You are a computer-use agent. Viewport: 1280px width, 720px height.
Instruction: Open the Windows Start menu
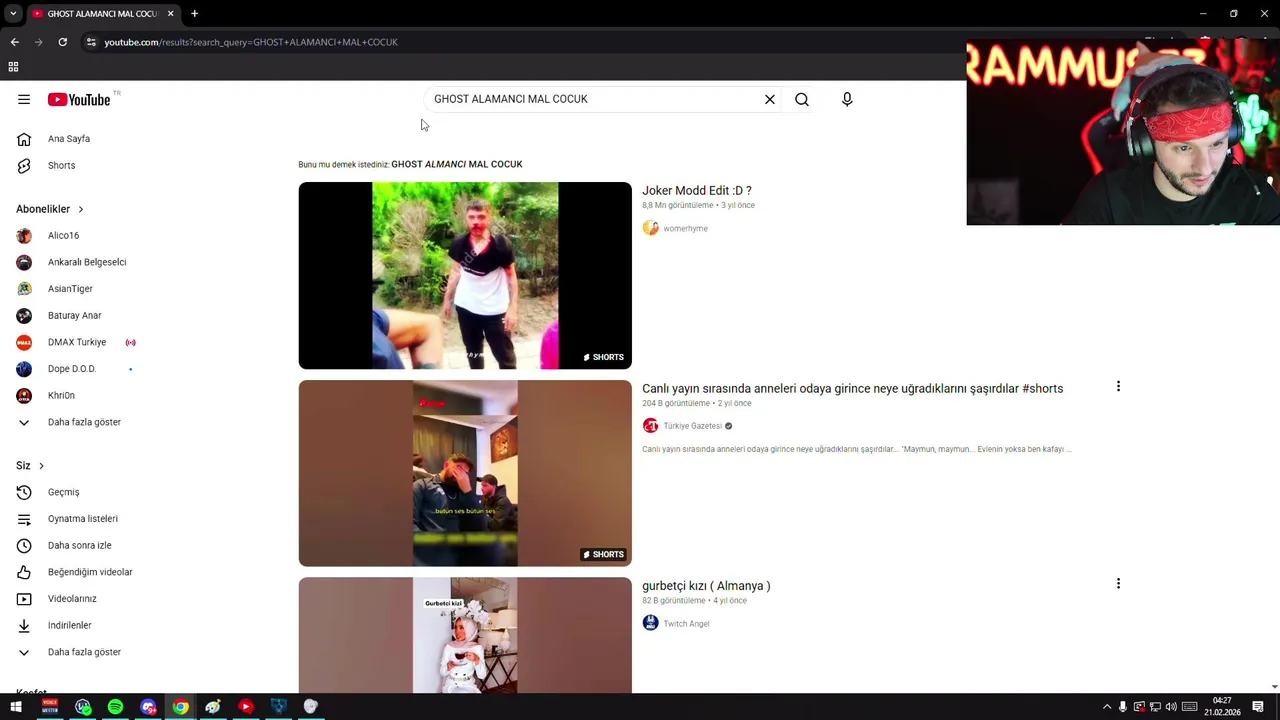[x=16, y=707]
